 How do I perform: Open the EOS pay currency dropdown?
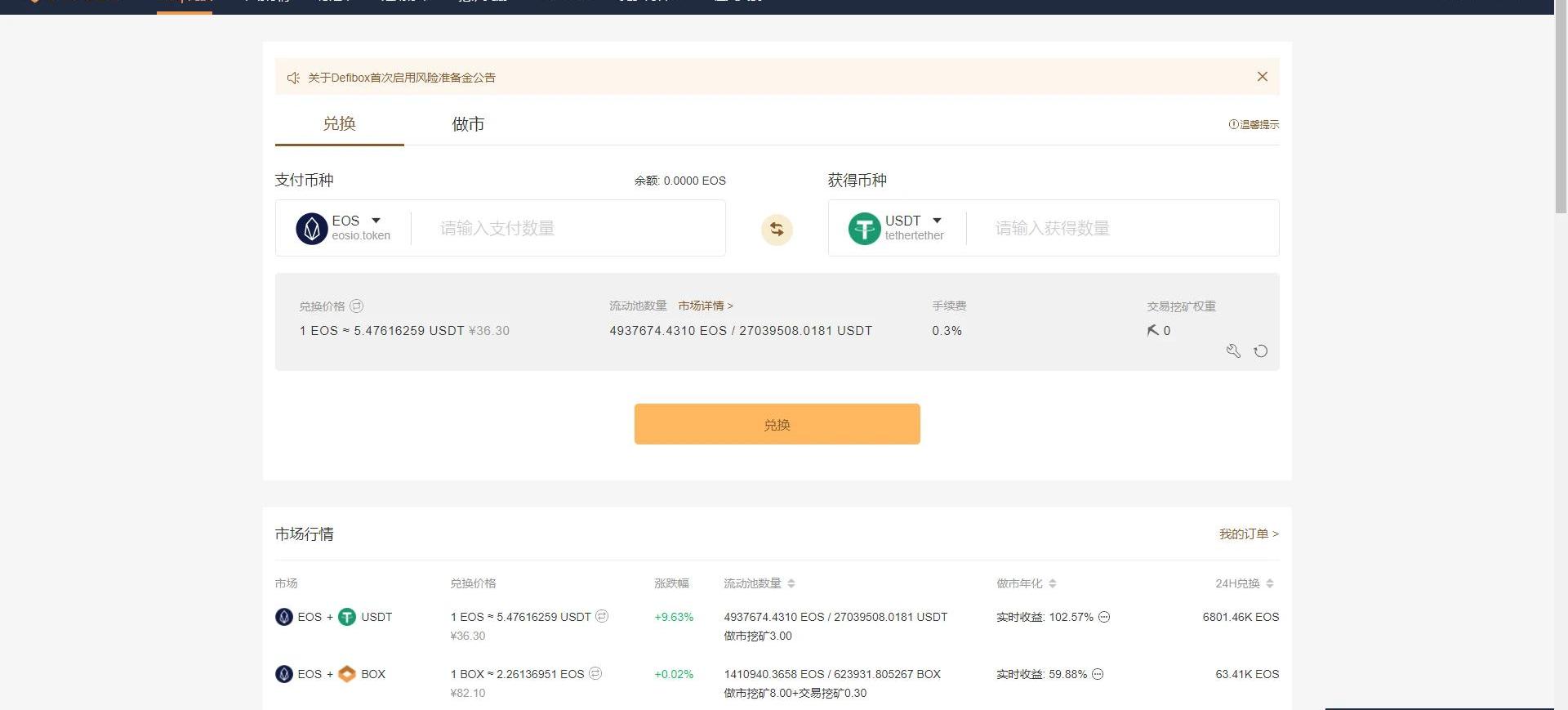pos(376,221)
